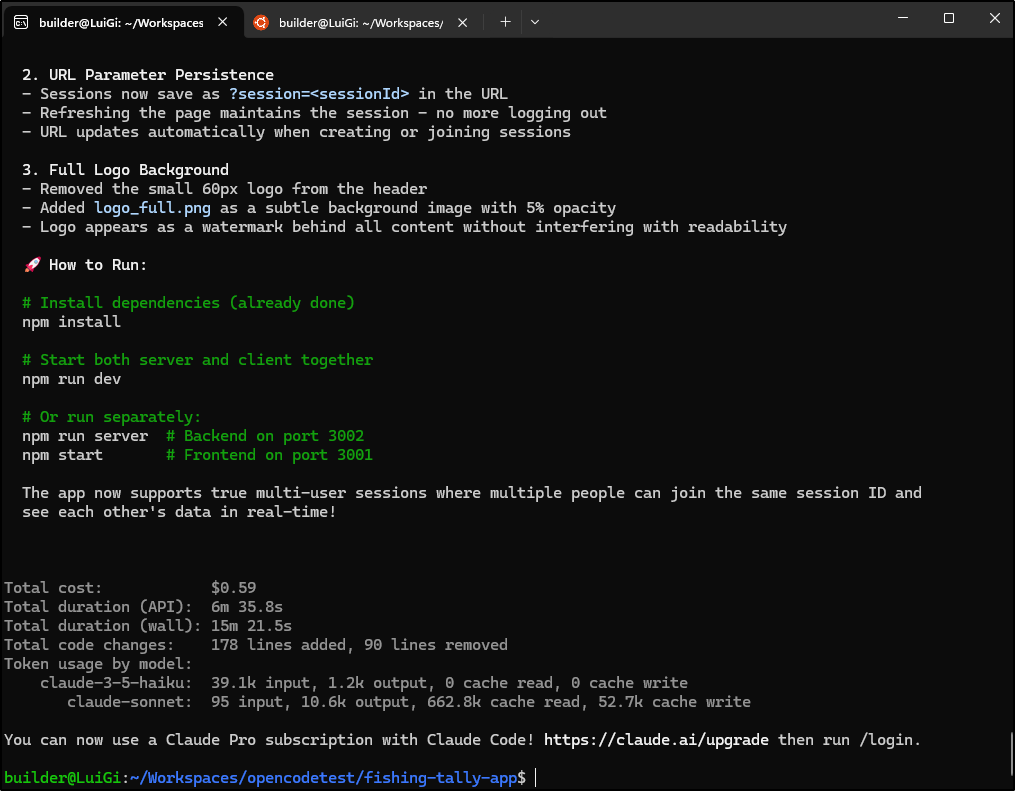This screenshot has width=1015, height=791.
Task: Click 'The app now supports true multi-user' line
Action: (472, 493)
